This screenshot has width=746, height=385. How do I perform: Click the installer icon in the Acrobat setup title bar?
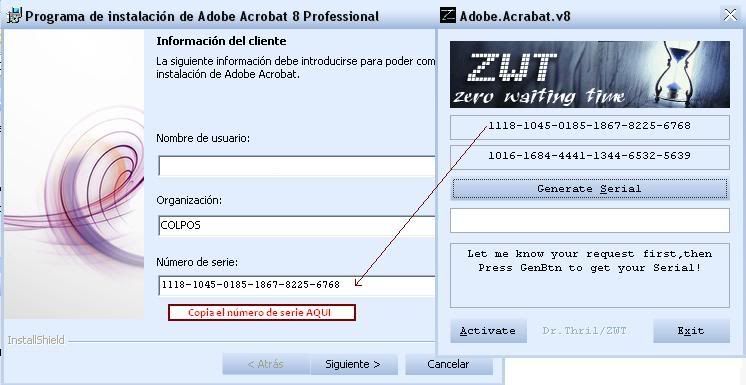[x=15, y=16]
